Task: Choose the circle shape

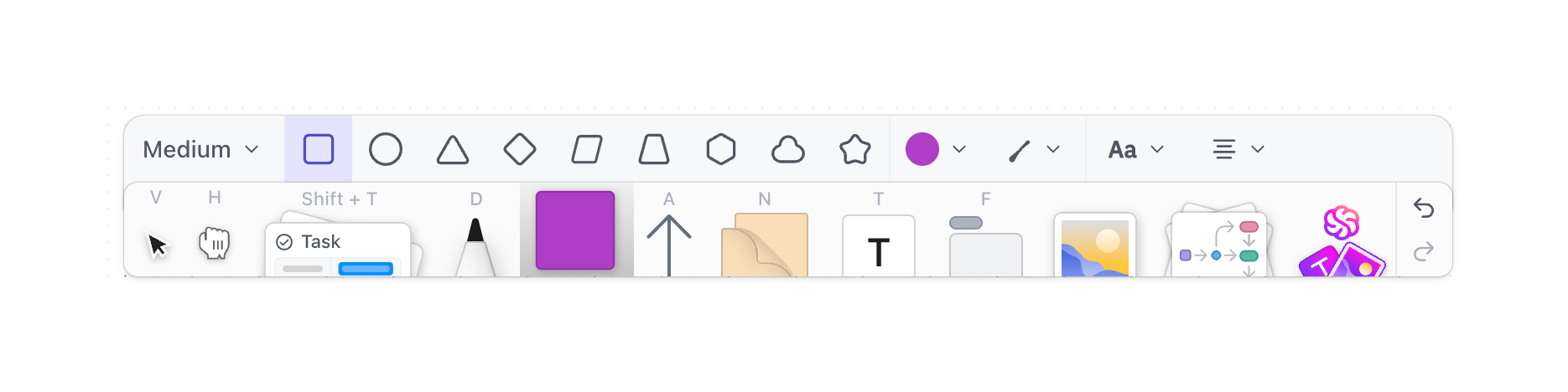Action: 386,149
